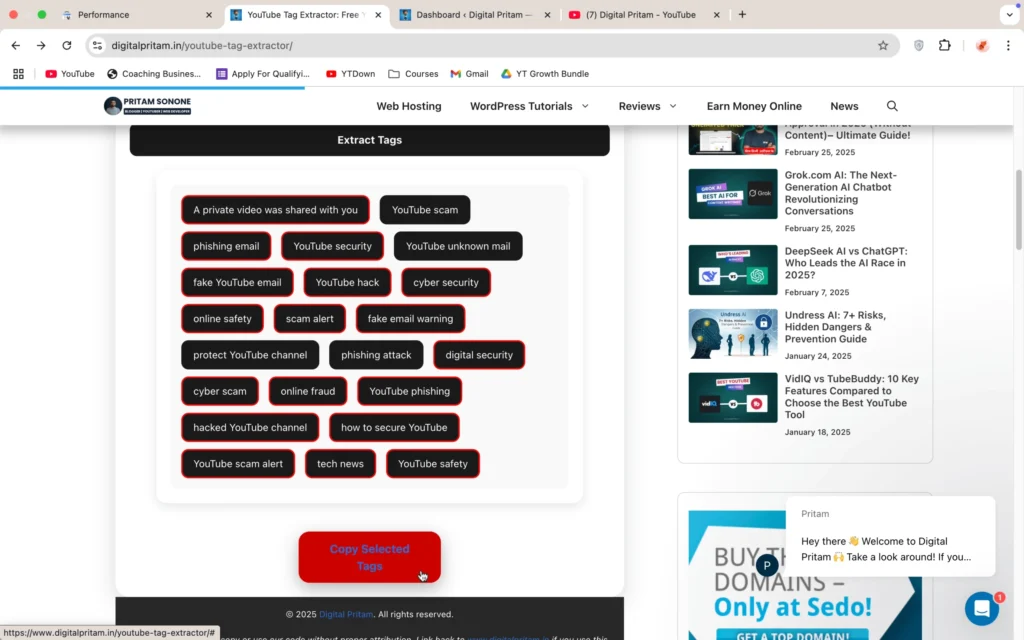Screen dimensions: 1024x640
Task: Click the Pritam Sonone site logo
Action: click(x=147, y=106)
